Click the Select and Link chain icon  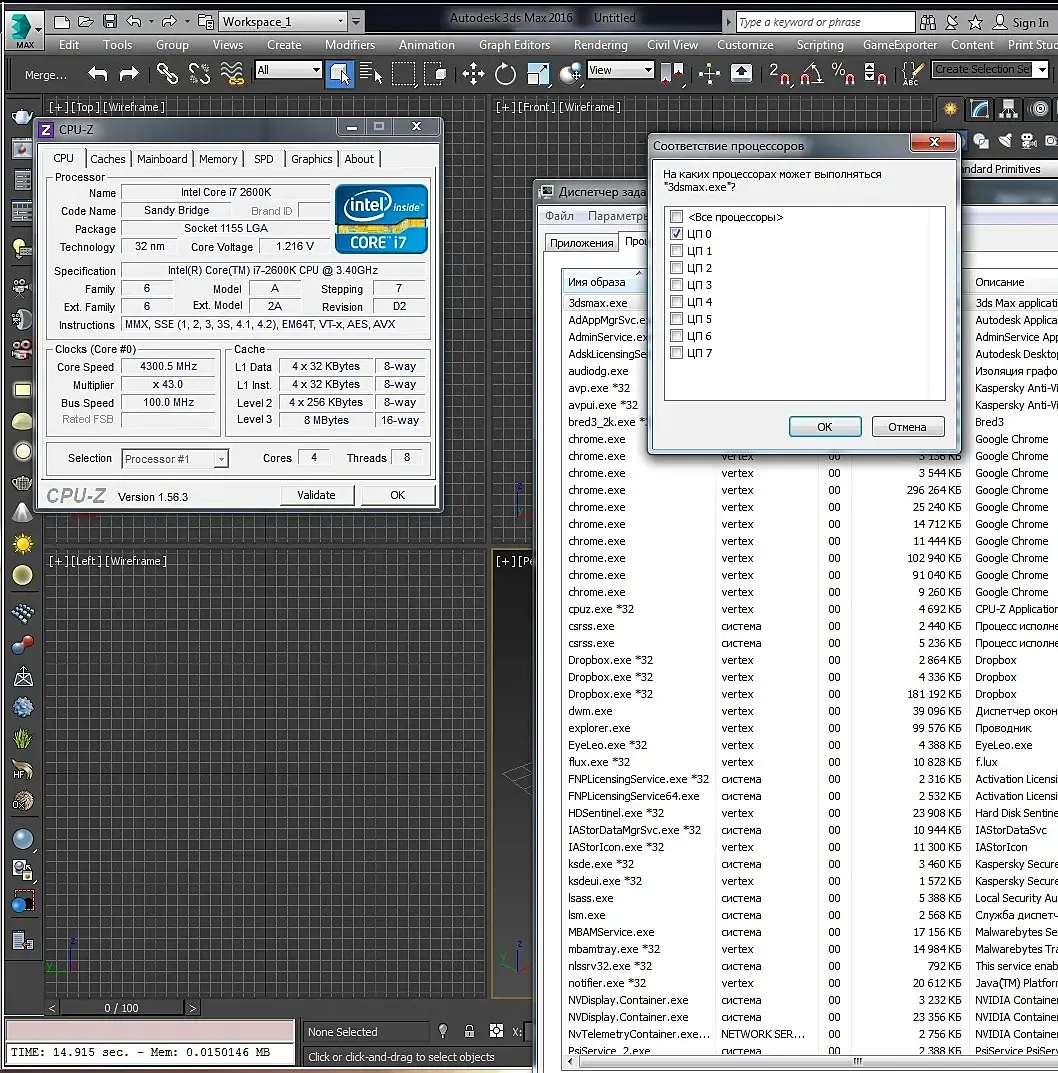tap(167, 73)
